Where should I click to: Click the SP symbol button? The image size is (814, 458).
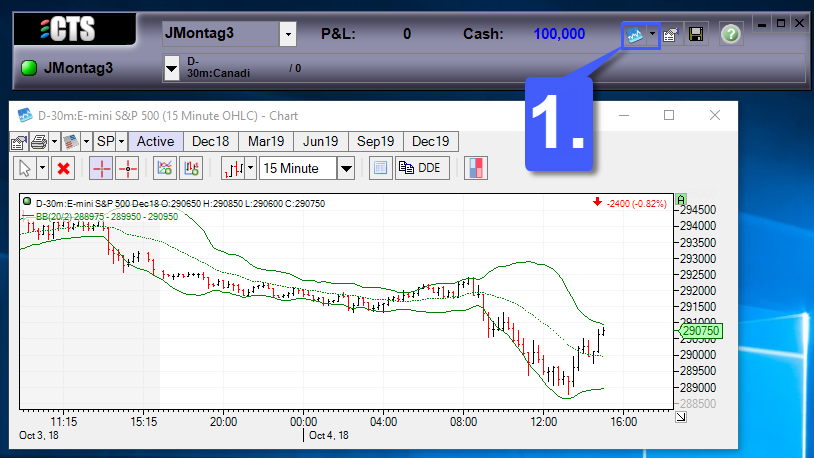(105, 141)
